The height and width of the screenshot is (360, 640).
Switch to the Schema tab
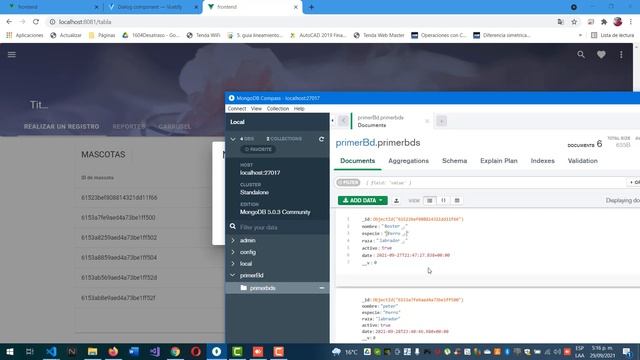pos(454,161)
